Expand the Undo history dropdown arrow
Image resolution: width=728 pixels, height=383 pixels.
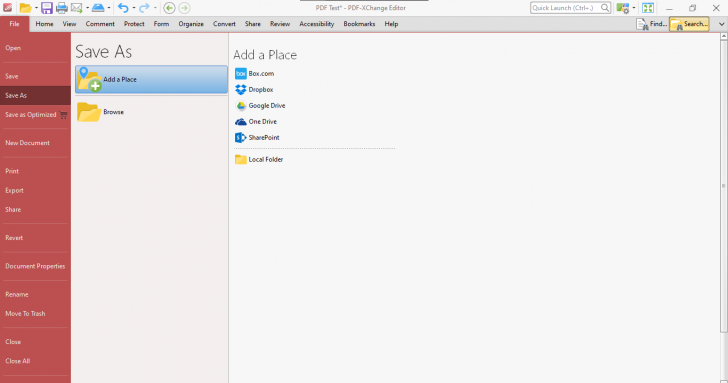tap(134, 8)
